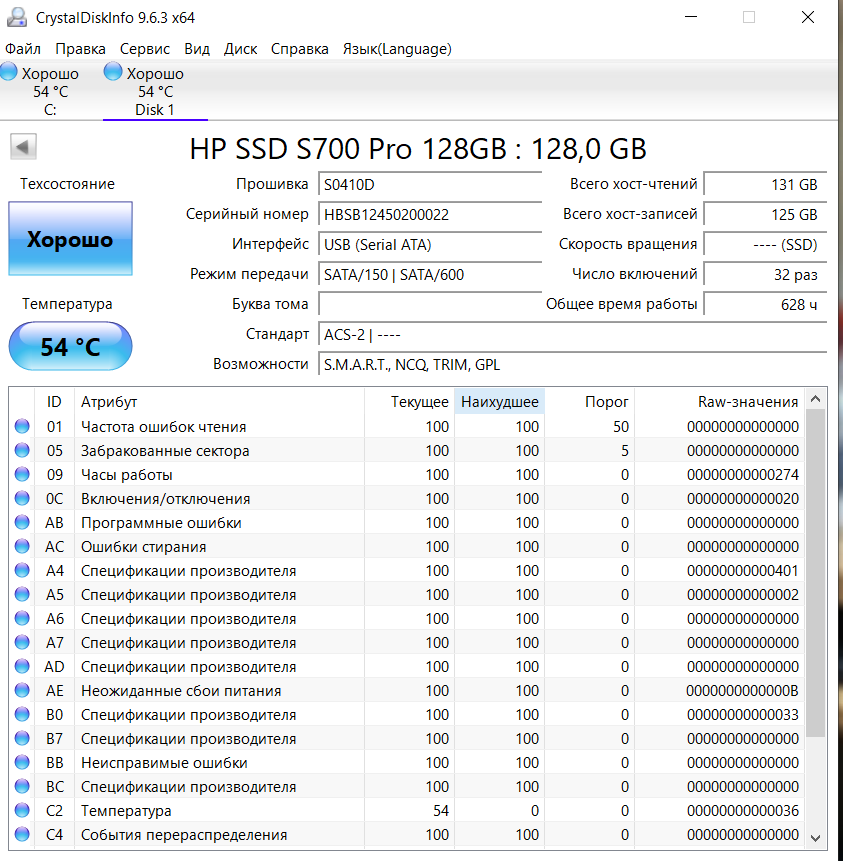Click the scrollbar up arrow
The image size is (843, 861).
[x=816, y=399]
